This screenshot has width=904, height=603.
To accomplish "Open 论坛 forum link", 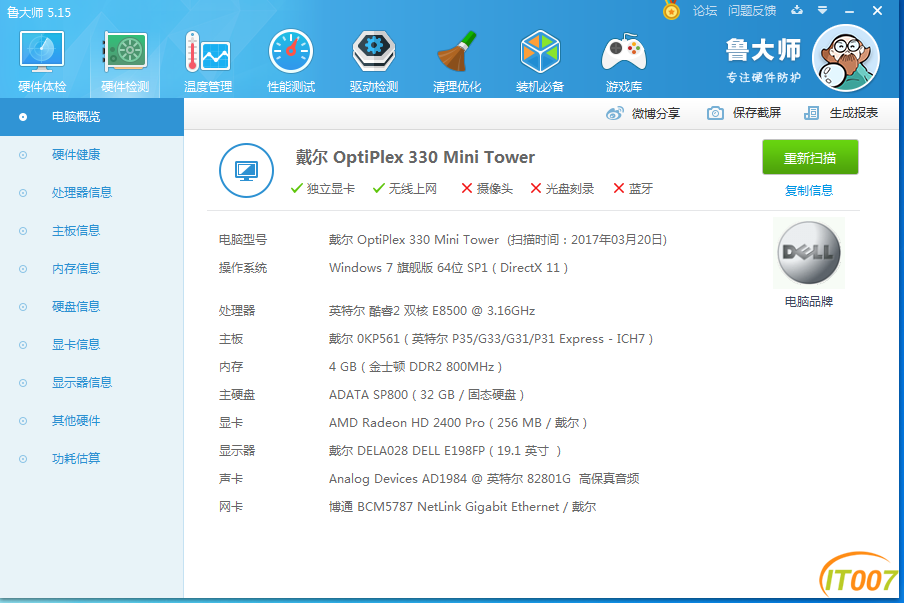I will point(705,10).
